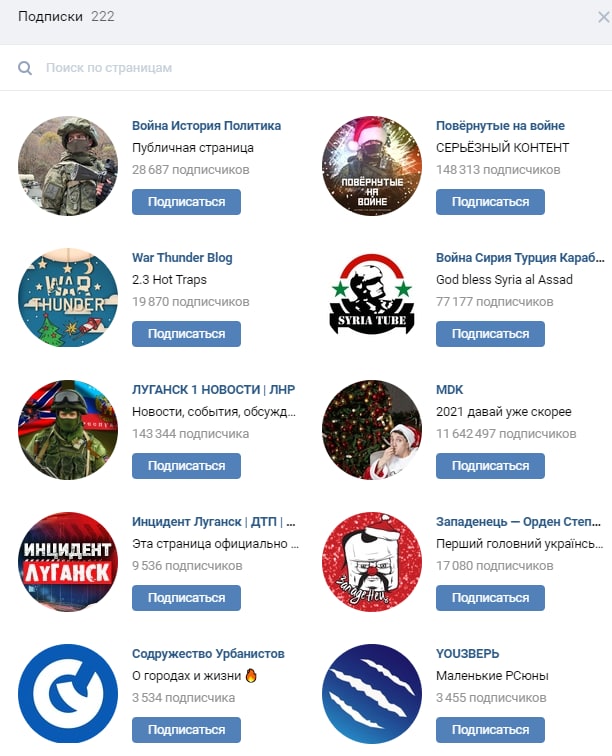Subscribe to War Thunder Blog

(x=186, y=334)
